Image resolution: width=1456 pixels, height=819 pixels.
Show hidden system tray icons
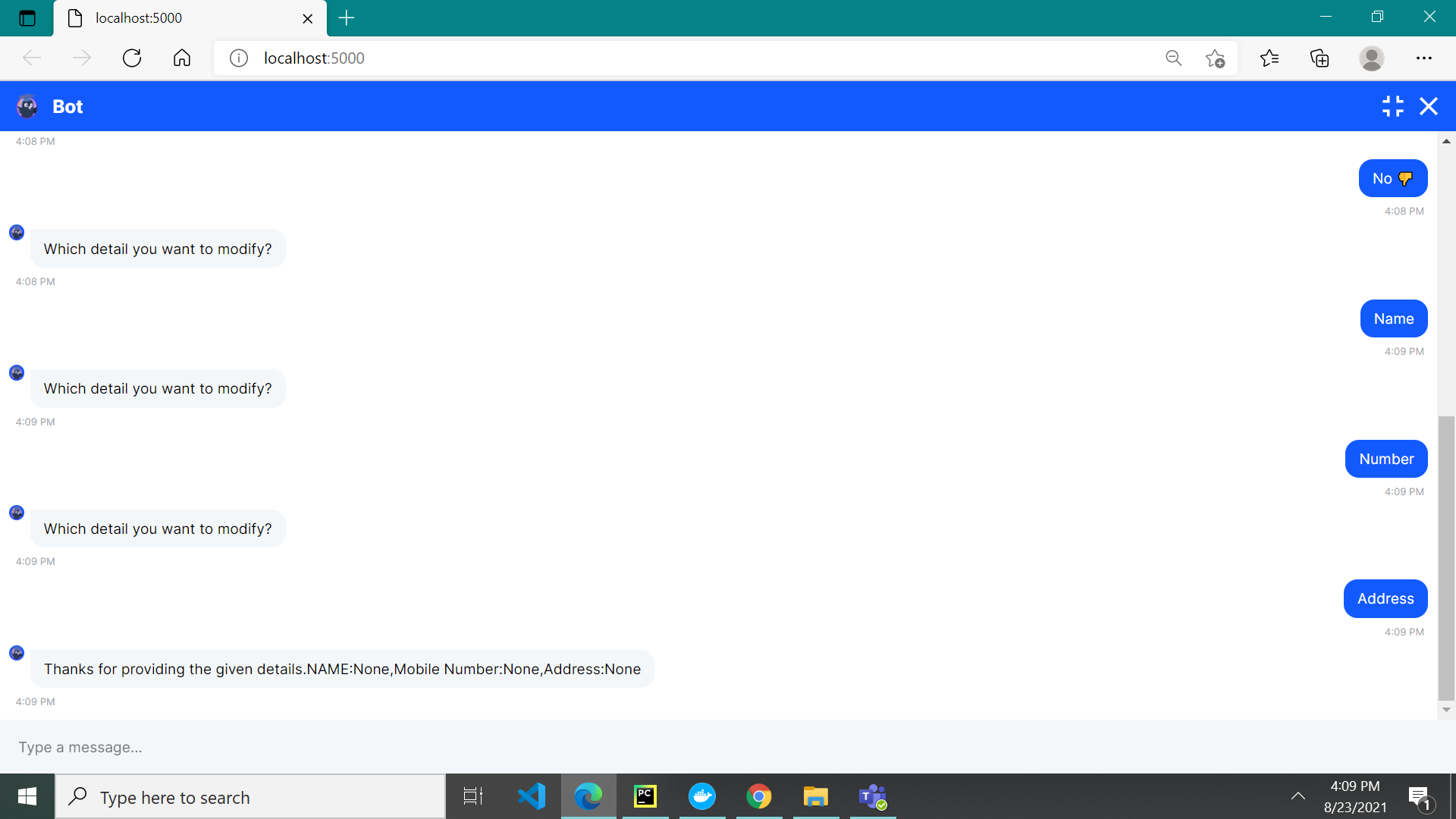pos(1298,796)
